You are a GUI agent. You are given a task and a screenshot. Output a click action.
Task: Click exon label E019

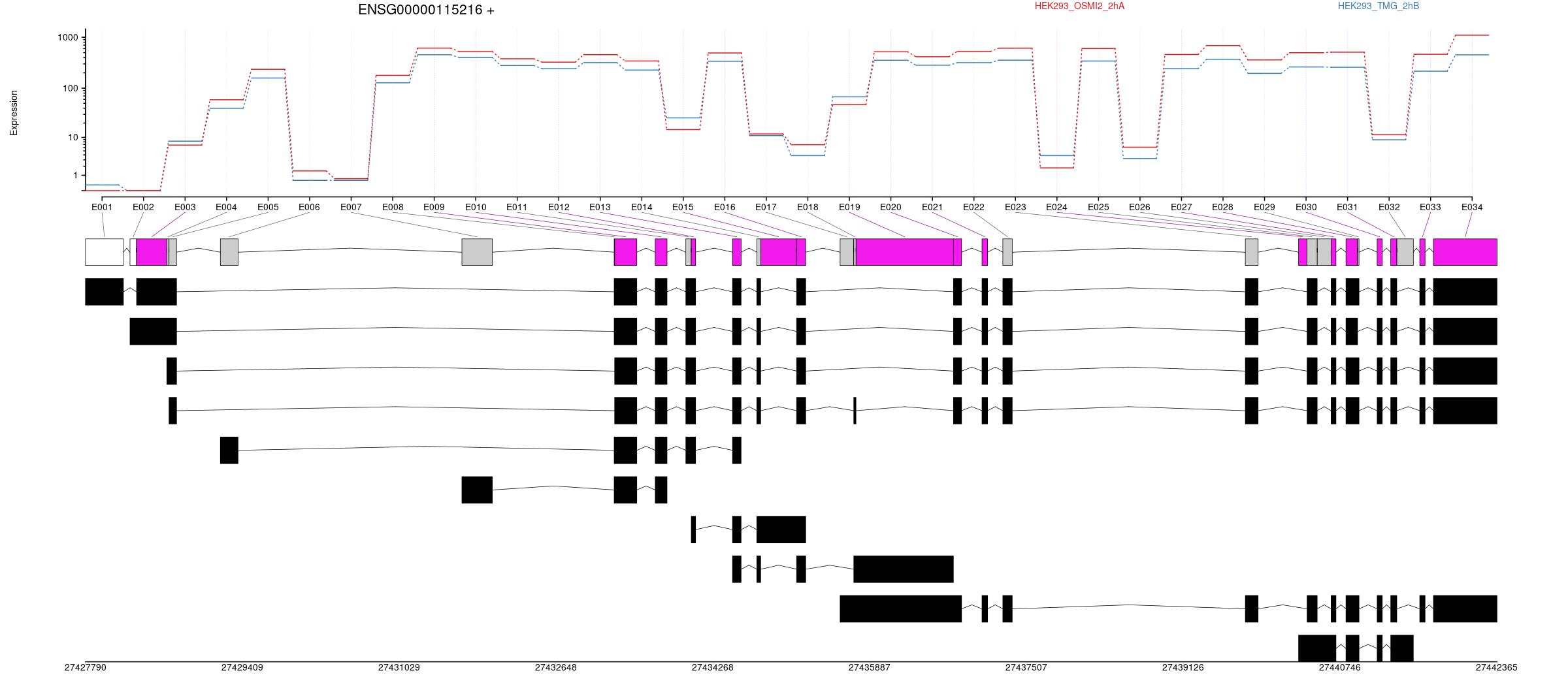point(849,207)
